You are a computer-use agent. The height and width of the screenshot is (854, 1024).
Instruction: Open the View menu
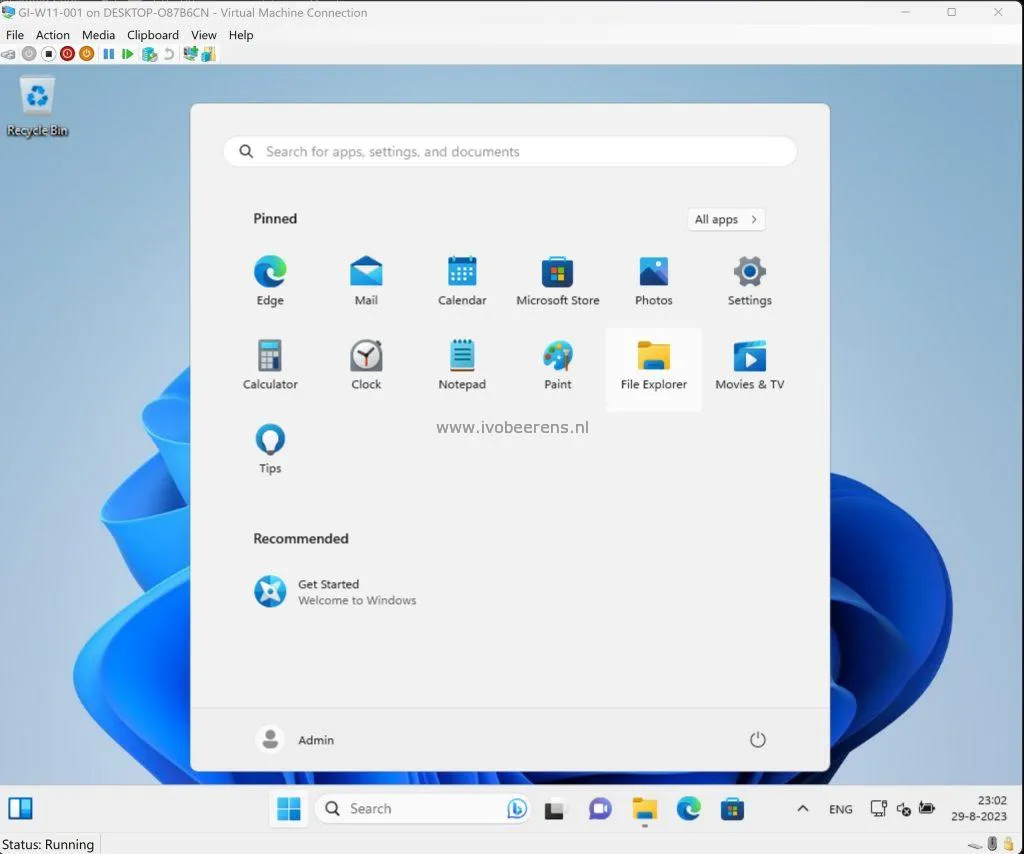pyautogui.click(x=203, y=35)
